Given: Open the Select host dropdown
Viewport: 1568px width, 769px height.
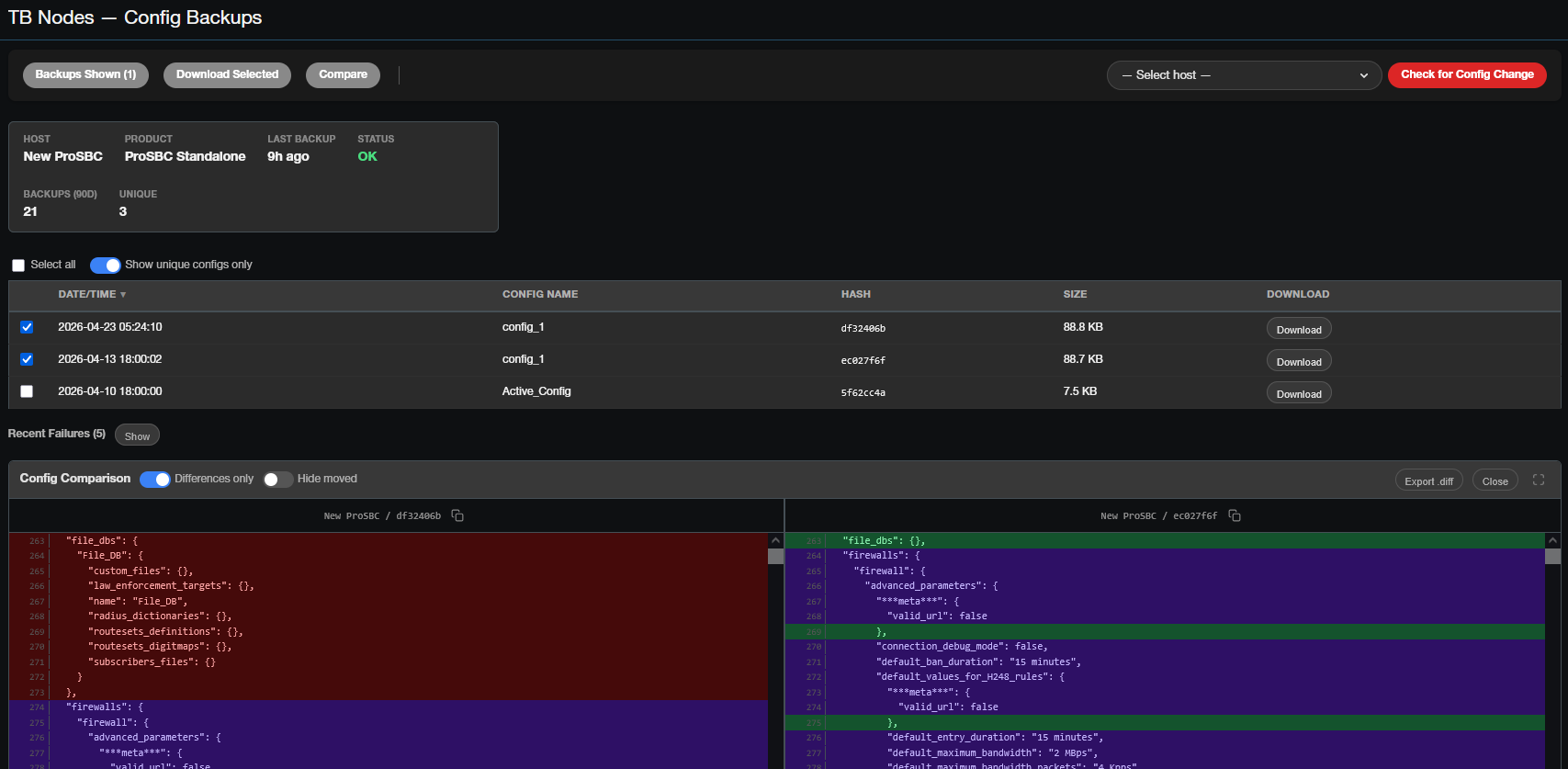Looking at the screenshot, I should click(x=1244, y=75).
